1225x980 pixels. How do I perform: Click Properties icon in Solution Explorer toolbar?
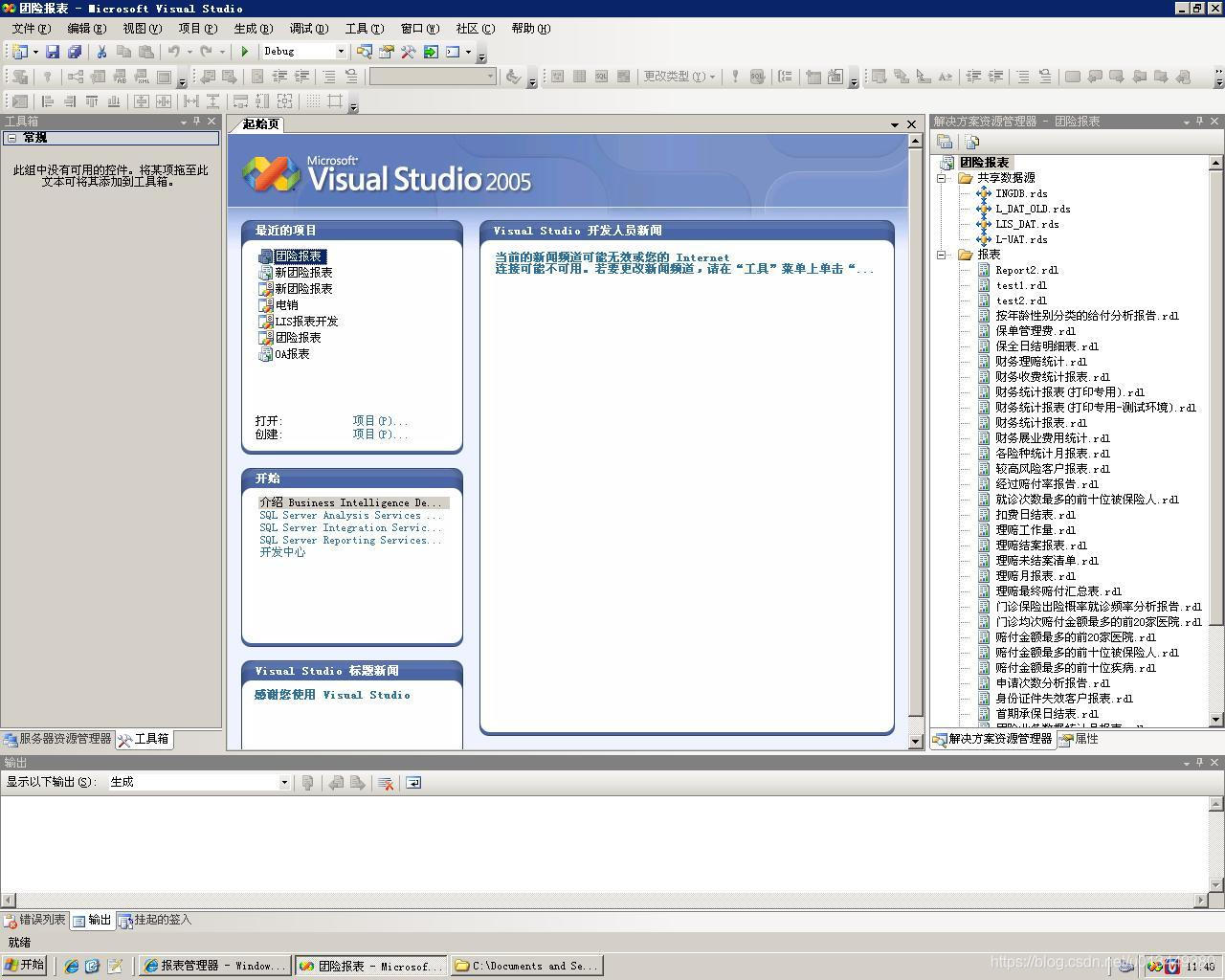pyautogui.click(x=946, y=142)
